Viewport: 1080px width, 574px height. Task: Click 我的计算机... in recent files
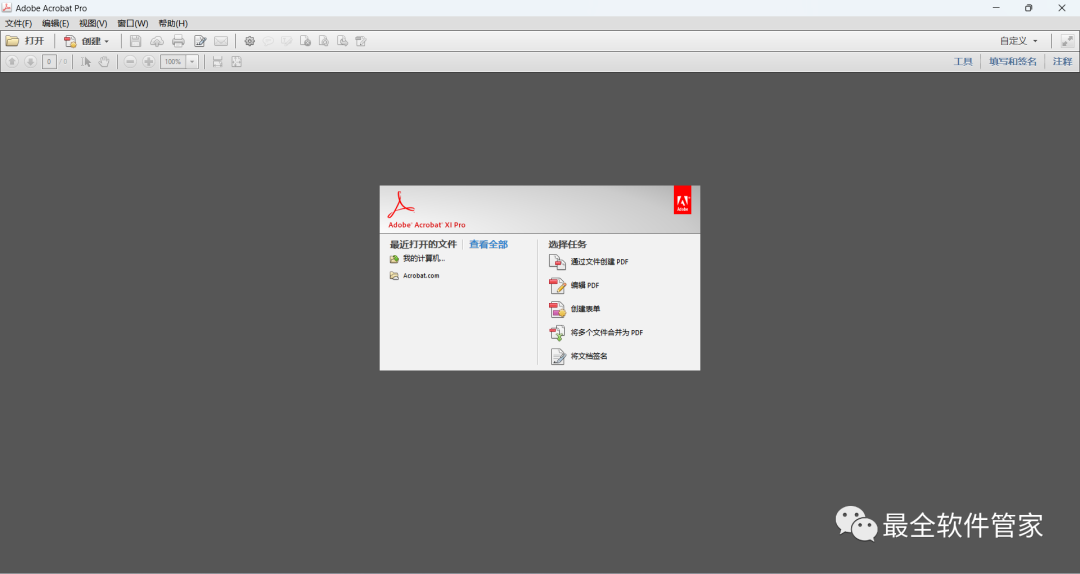[417, 259]
